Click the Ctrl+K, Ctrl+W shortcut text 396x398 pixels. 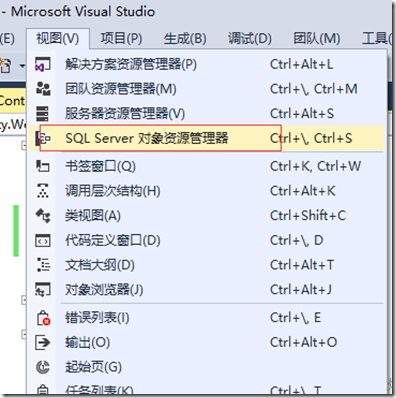point(315,166)
